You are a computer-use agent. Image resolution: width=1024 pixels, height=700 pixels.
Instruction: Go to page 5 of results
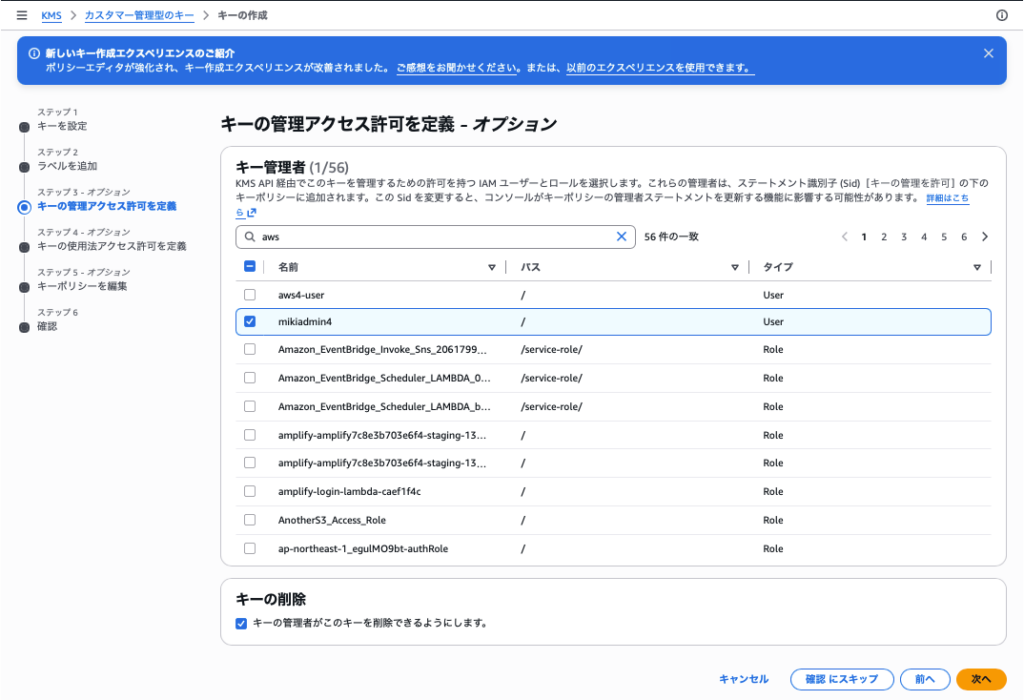tap(944, 237)
